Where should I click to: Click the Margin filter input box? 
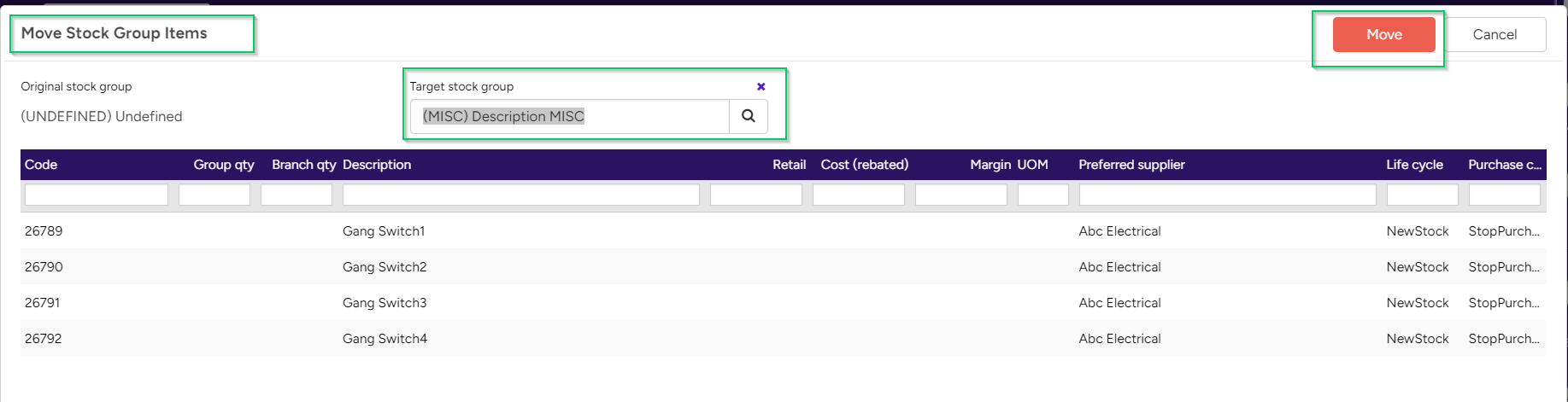point(961,195)
